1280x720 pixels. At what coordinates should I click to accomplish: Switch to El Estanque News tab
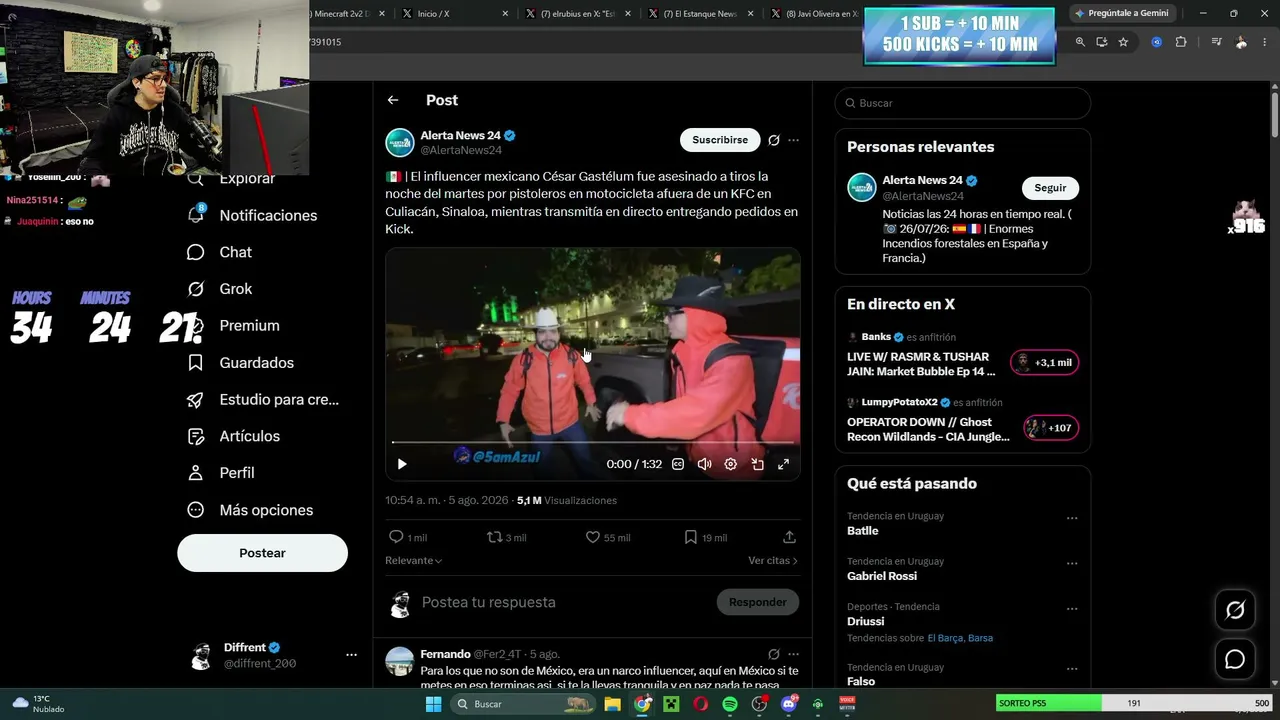[700, 14]
